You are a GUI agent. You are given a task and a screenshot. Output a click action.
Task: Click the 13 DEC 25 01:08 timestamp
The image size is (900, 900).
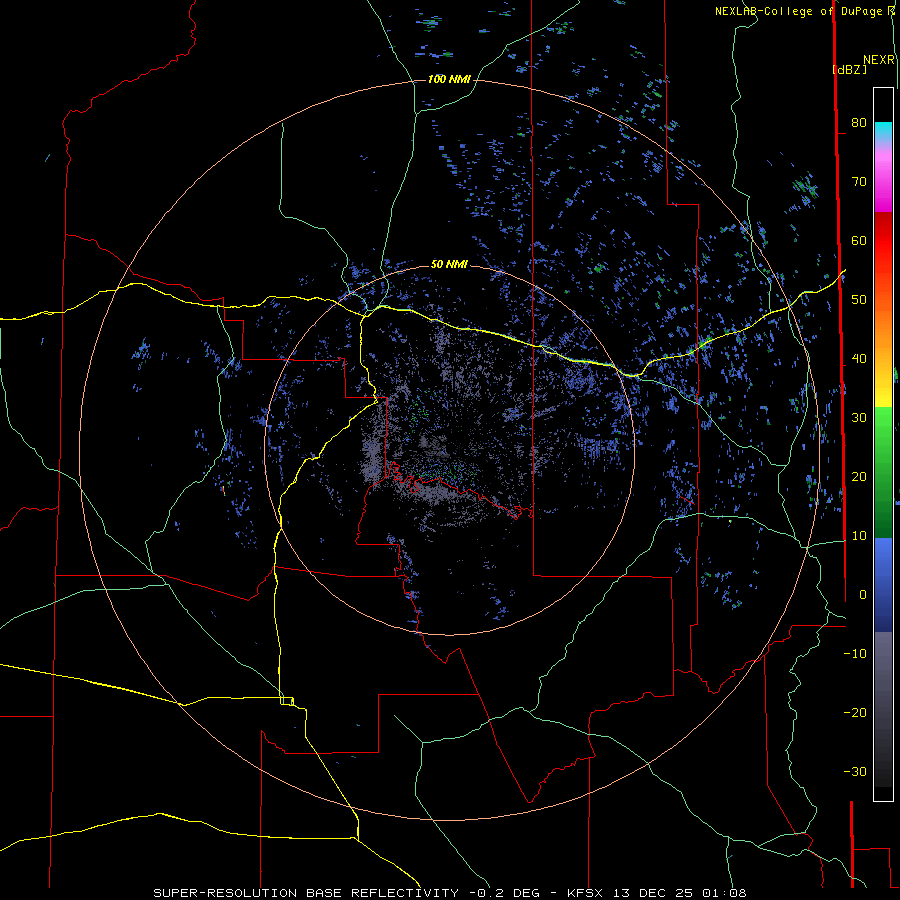click(x=679, y=893)
